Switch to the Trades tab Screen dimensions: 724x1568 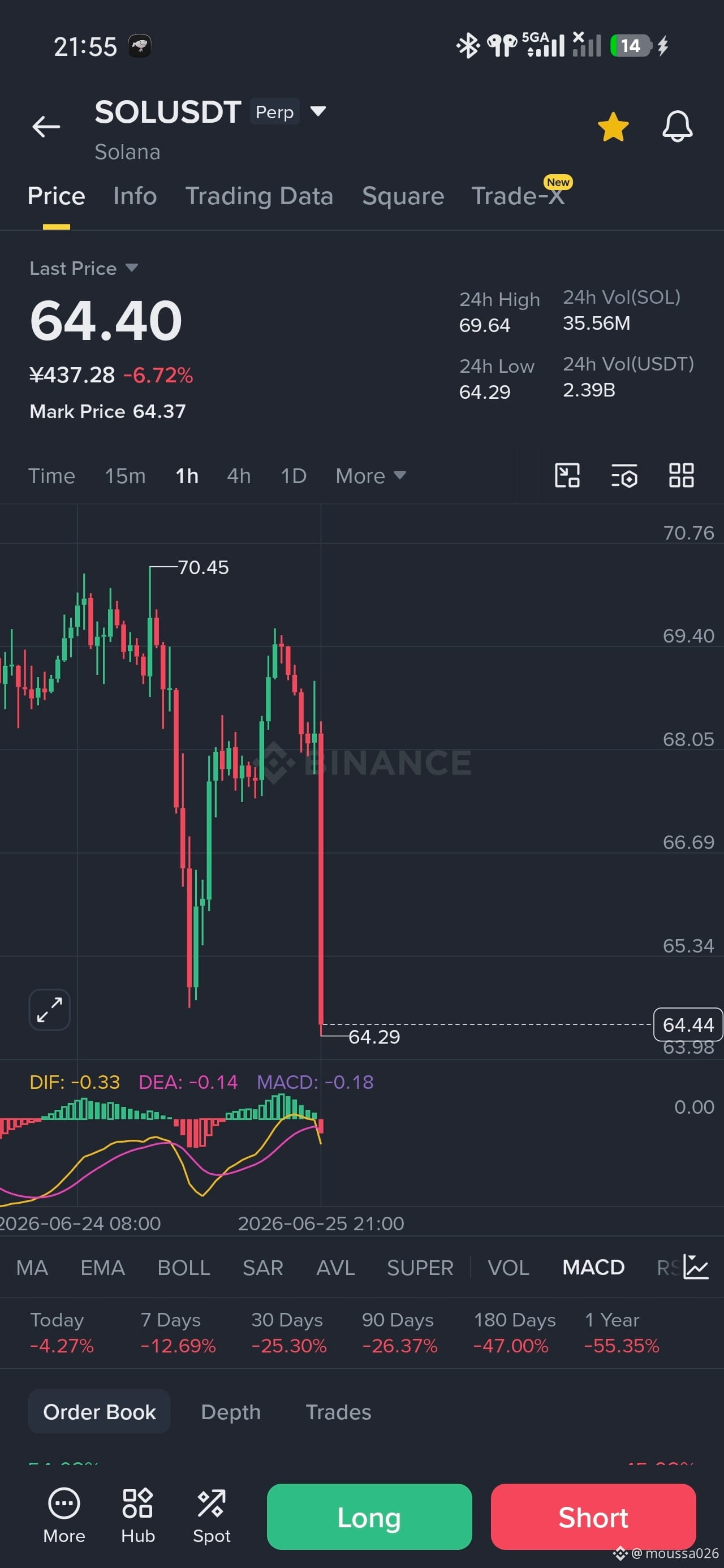(x=339, y=1412)
